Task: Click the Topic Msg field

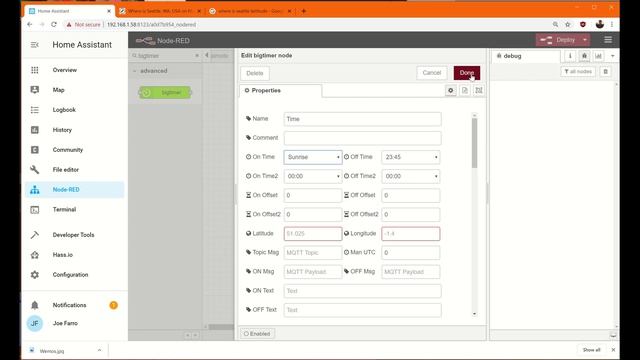Action: [x=313, y=253]
